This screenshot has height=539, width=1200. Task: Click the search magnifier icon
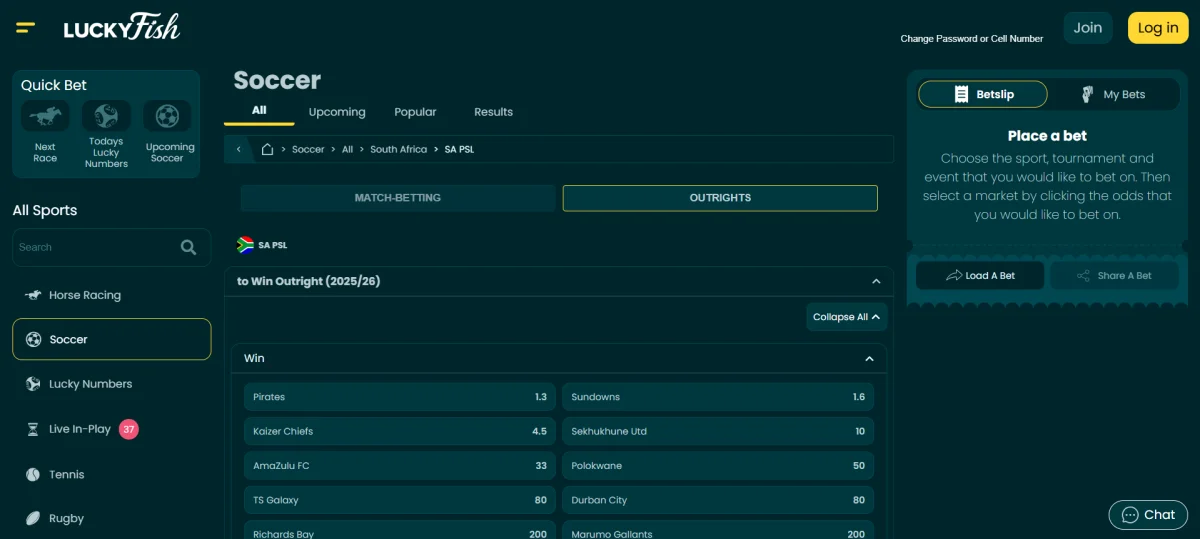188,247
